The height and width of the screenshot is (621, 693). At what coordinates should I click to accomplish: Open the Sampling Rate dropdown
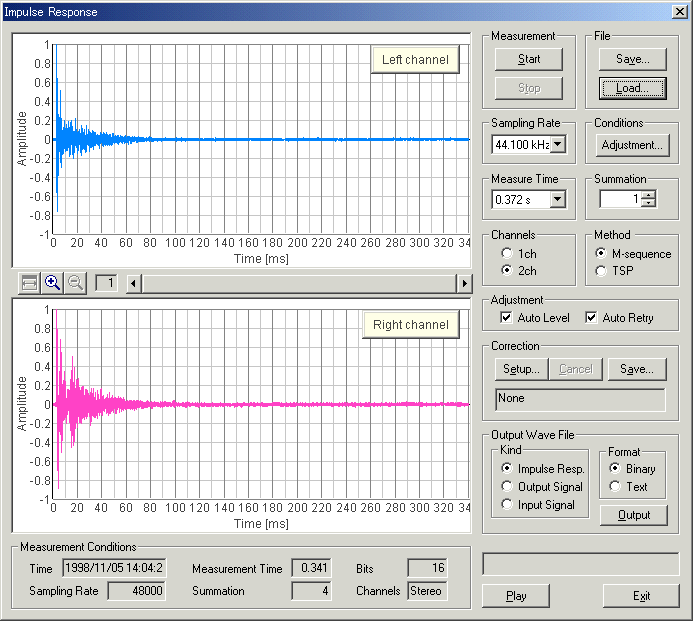tap(557, 145)
